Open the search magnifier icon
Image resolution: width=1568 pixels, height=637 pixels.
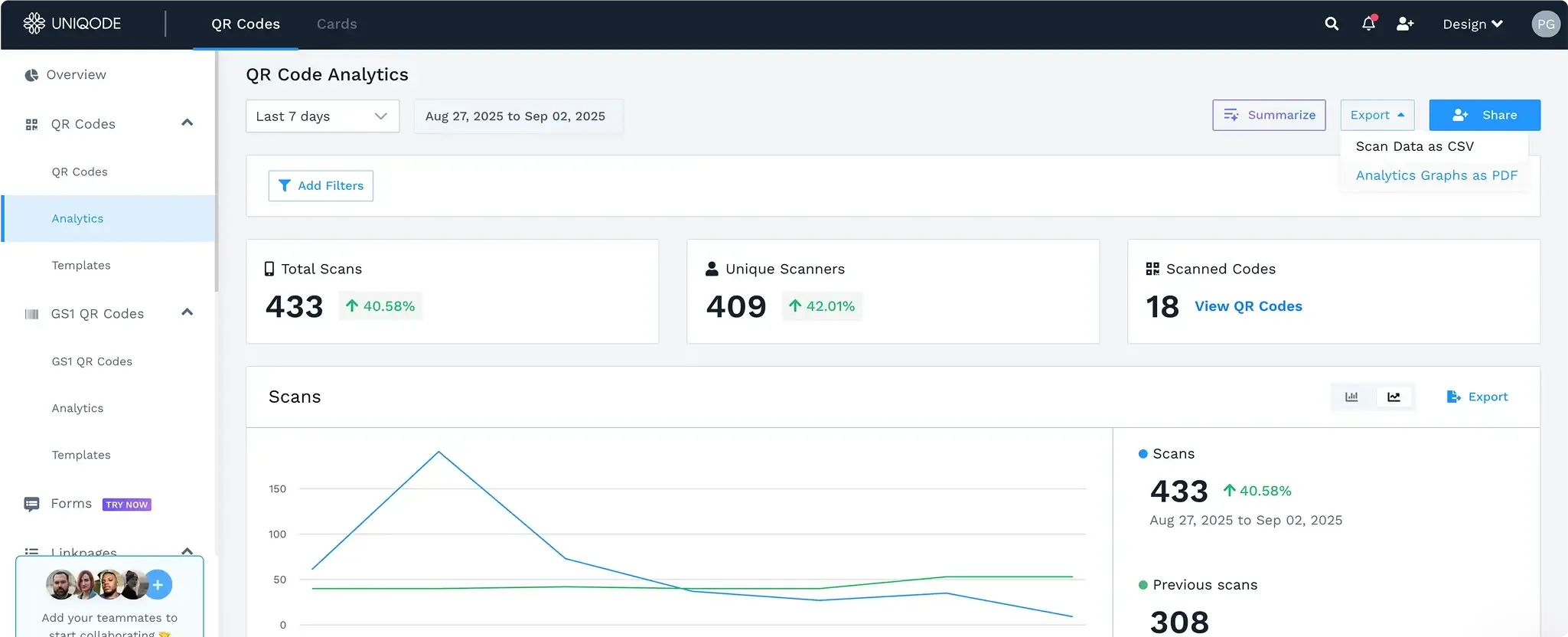(1332, 24)
